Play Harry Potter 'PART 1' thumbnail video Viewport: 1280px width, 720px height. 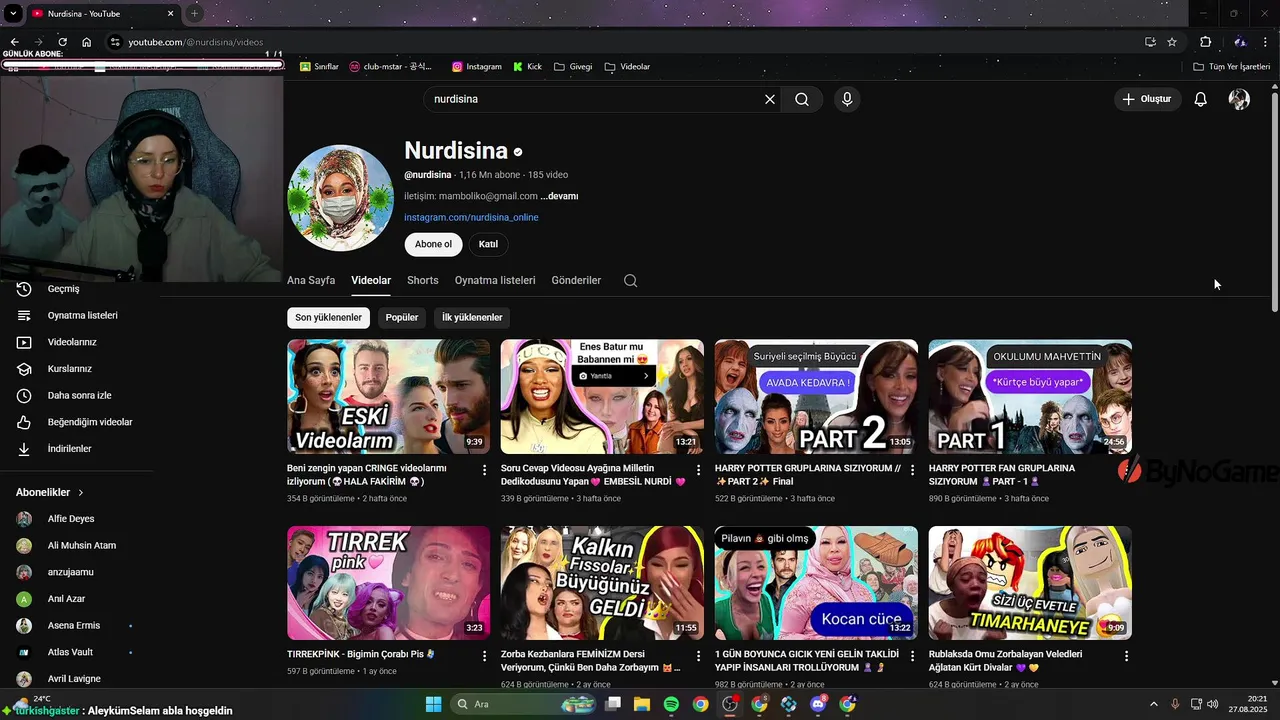click(x=1030, y=396)
